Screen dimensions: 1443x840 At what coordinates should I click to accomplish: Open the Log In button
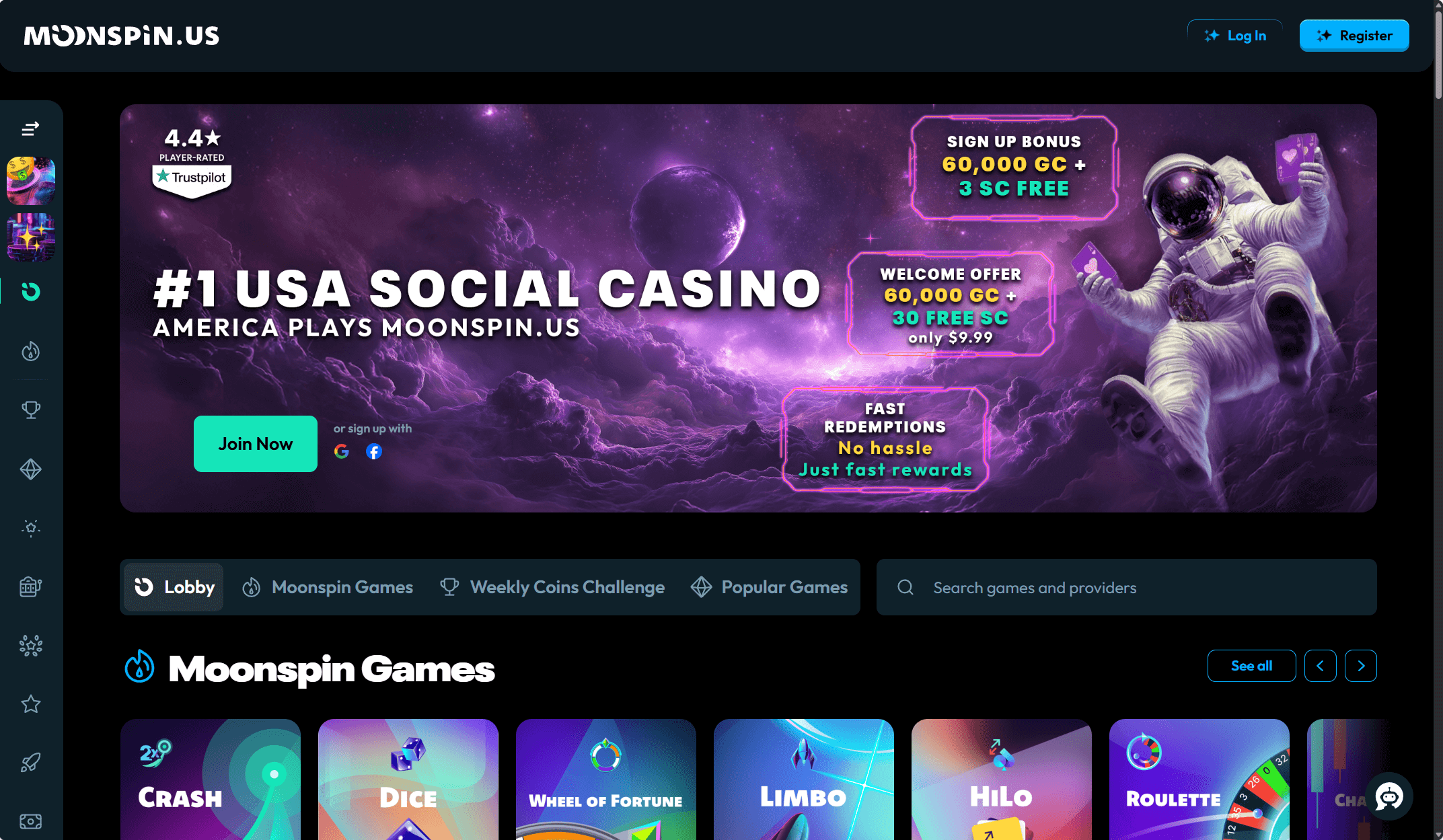tap(1235, 36)
